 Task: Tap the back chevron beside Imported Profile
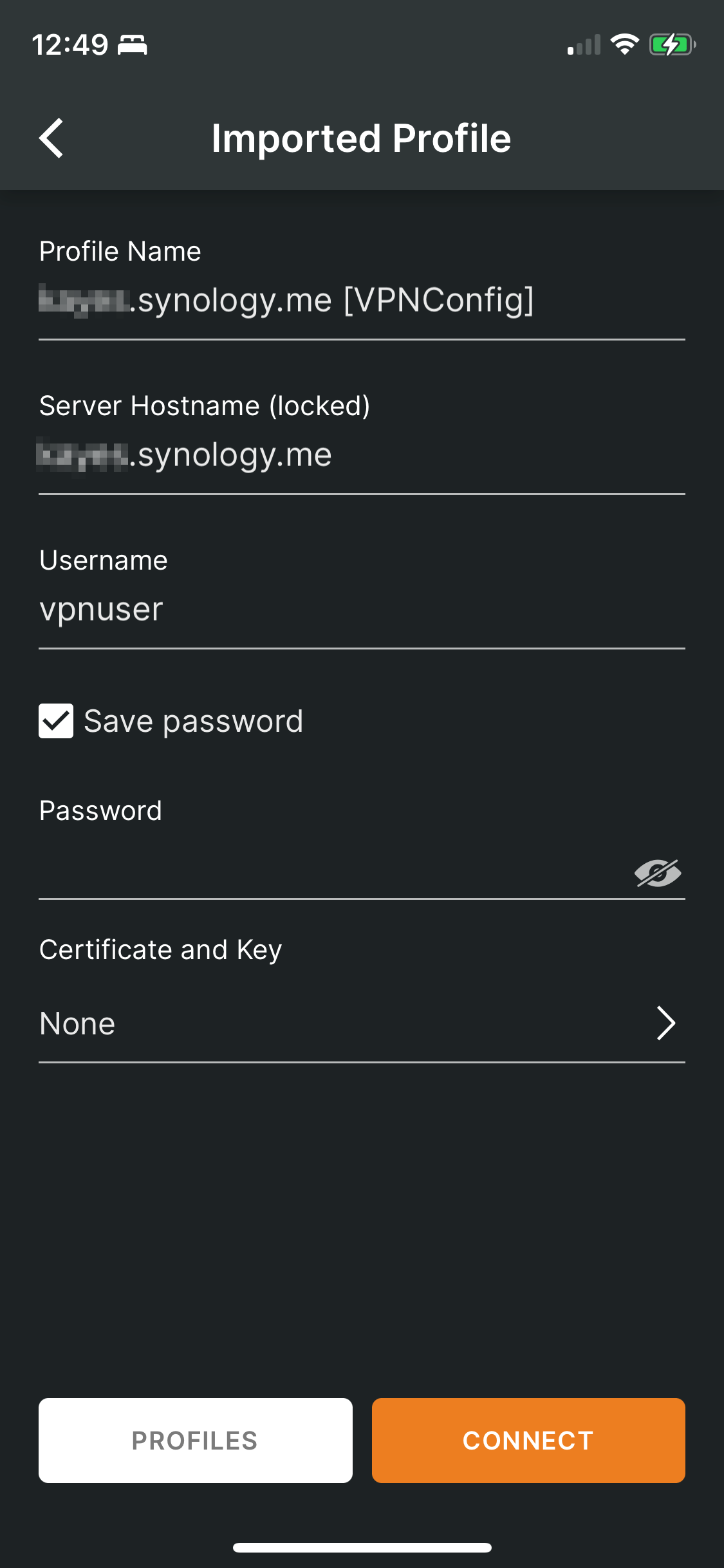(50, 137)
